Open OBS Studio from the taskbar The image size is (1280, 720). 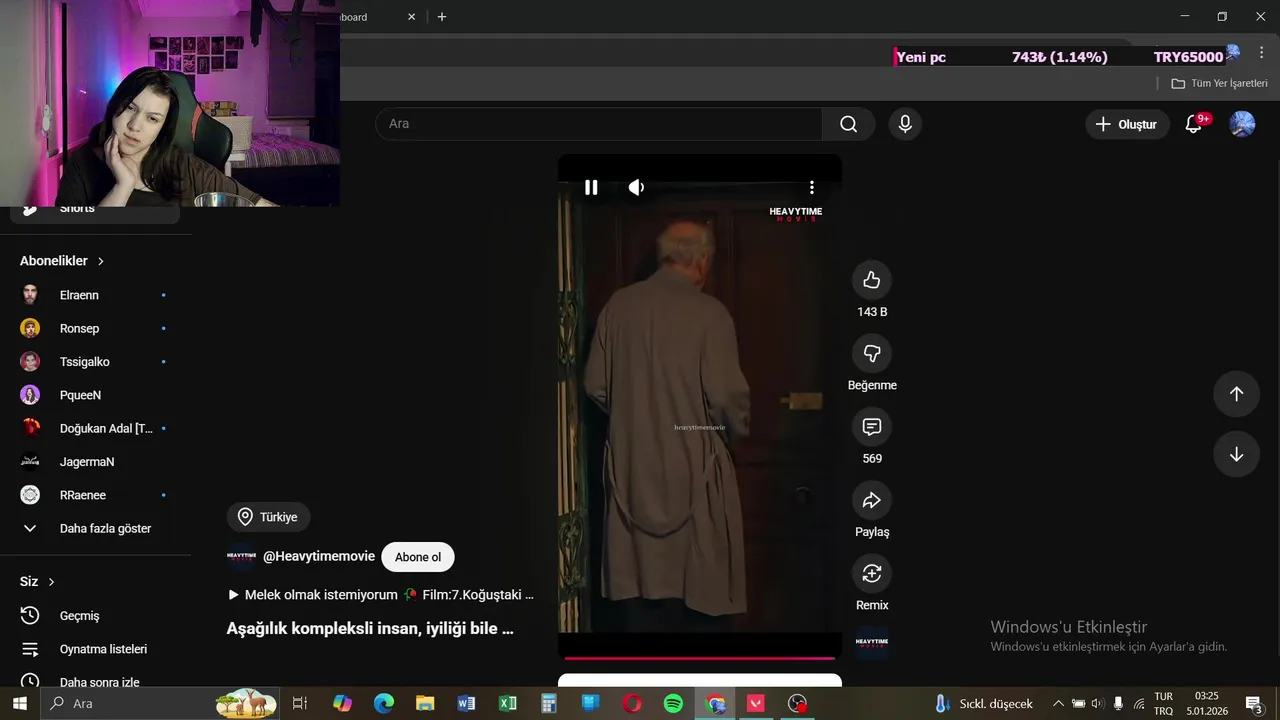click(797, 704)
